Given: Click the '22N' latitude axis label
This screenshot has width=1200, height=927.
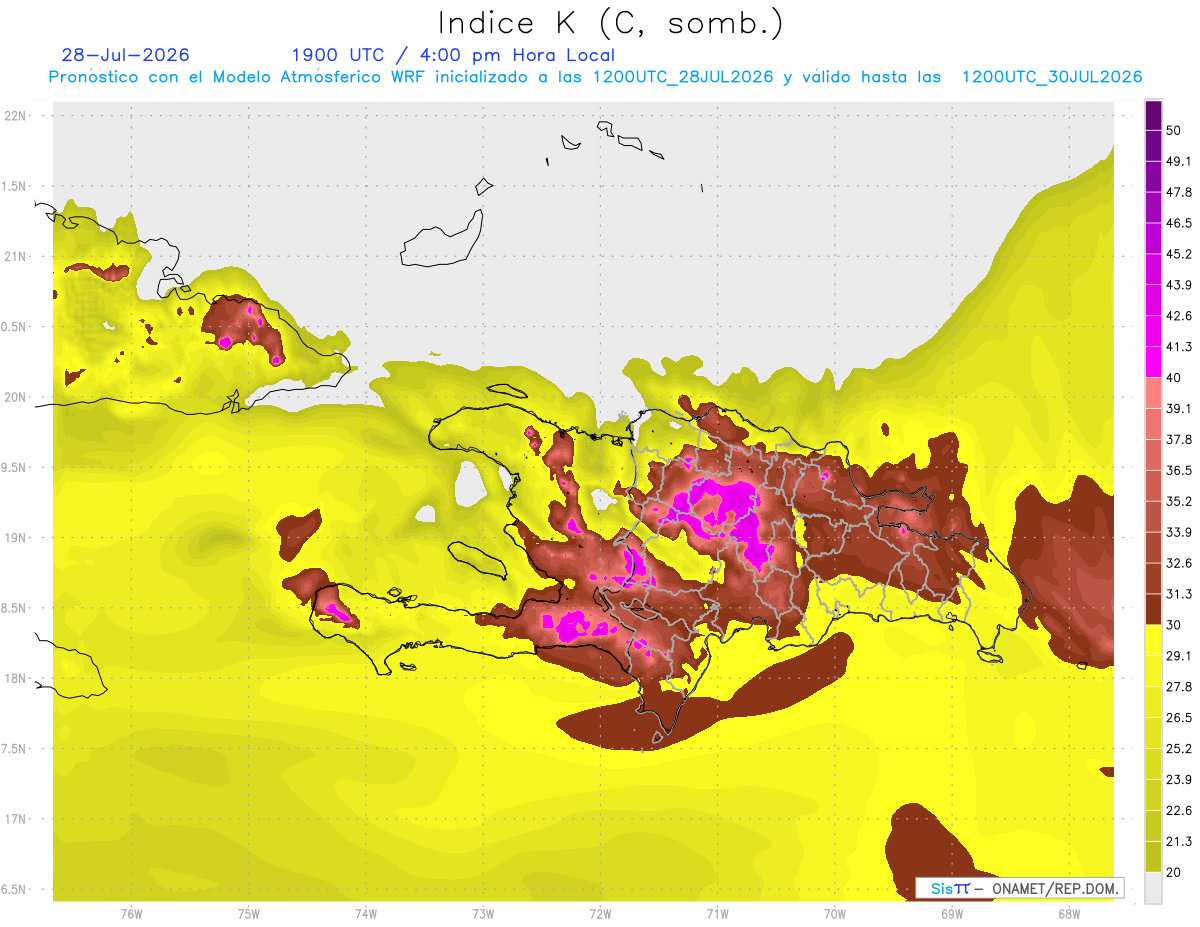Looking at the screenshot, I should coord(17,116).
